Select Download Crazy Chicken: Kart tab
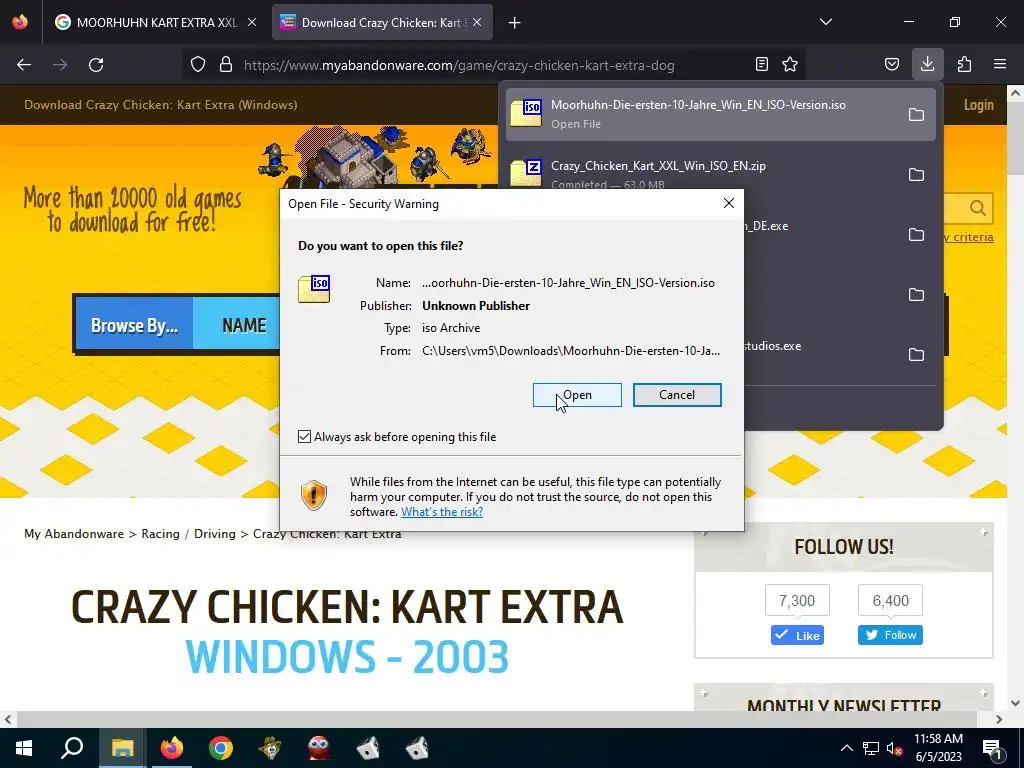The image size is (1024, 768). (382, 22)
